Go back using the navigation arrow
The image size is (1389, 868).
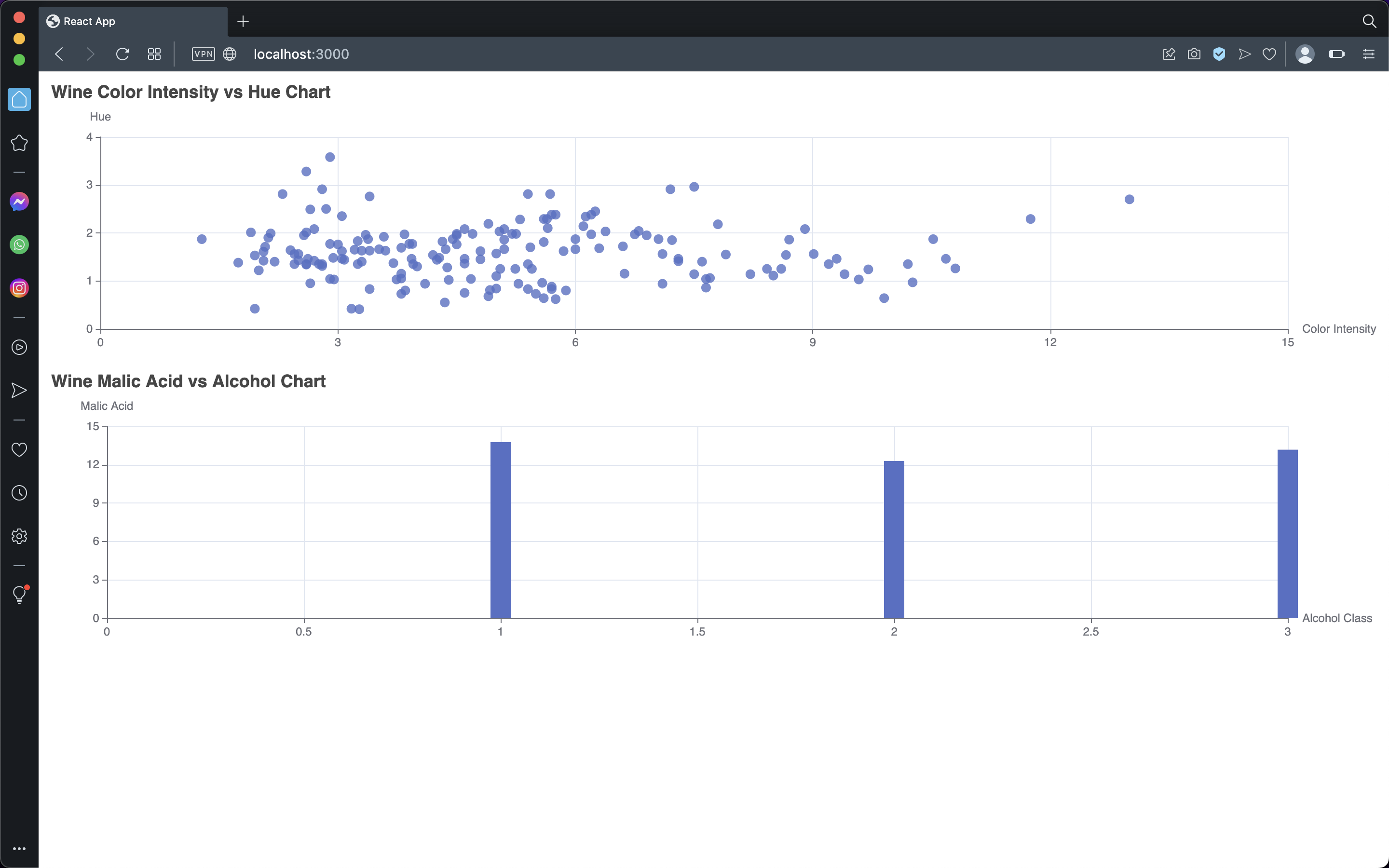(x=58, y=54)
